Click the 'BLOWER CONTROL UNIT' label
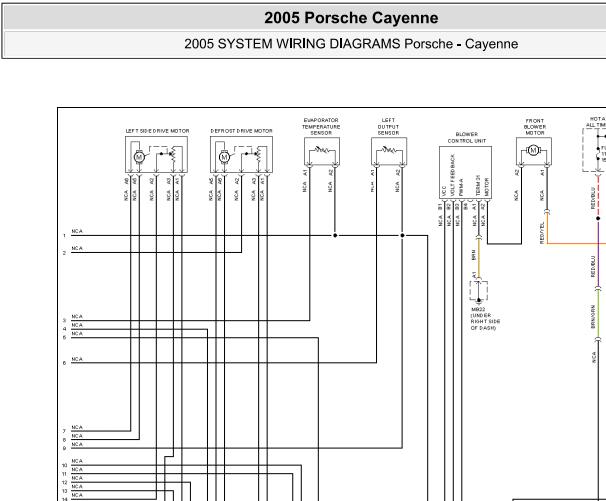 pyautogui.click(x=466, y=138)
